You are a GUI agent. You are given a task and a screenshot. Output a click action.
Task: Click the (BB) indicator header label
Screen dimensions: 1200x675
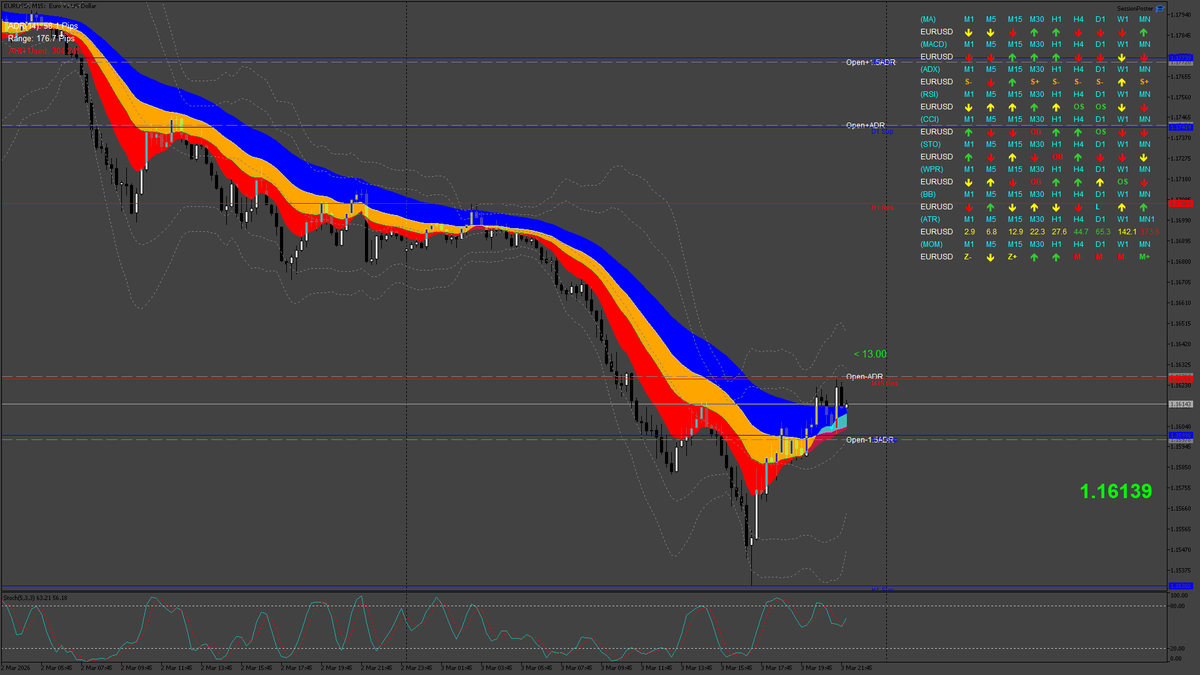coord(928,194)
